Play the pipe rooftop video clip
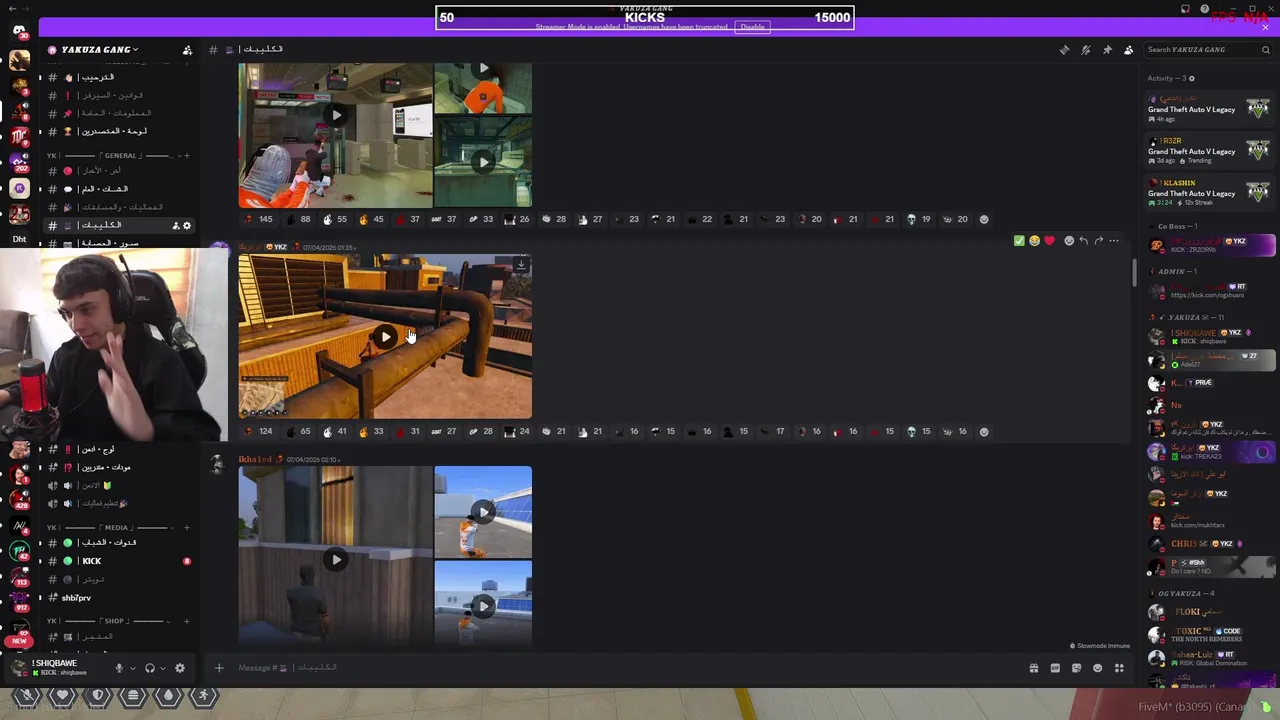The height and width of the screenshot is (720, 1280). pyautogui.click(x=385, y=337)
